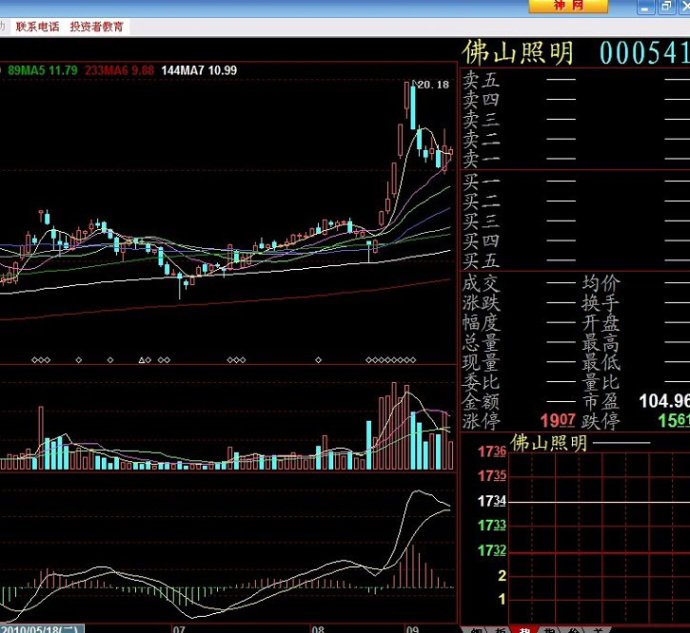Click the 佛山照明 title above intraday chart
Screen dimensions: 690x633
pos(549,442)
